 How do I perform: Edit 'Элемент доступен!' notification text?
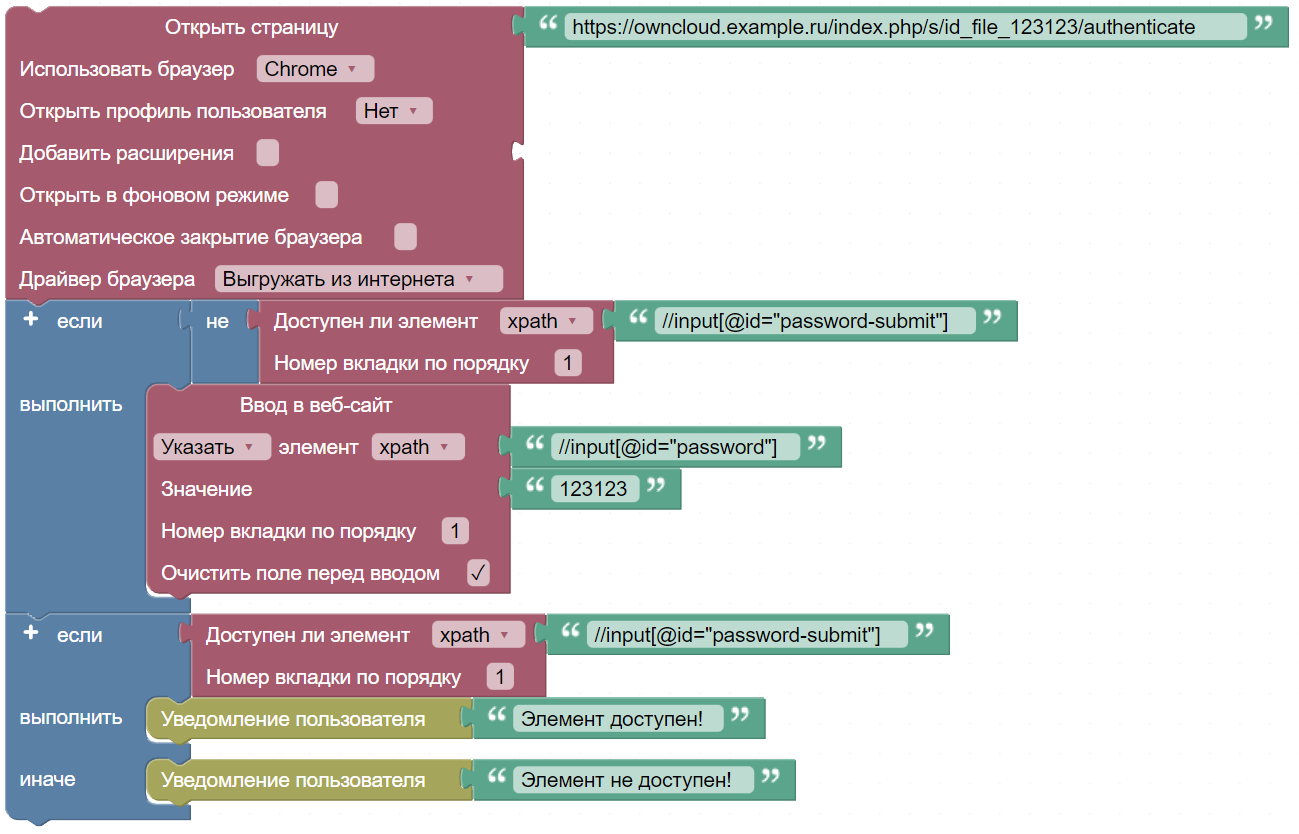tap(617, 719)
